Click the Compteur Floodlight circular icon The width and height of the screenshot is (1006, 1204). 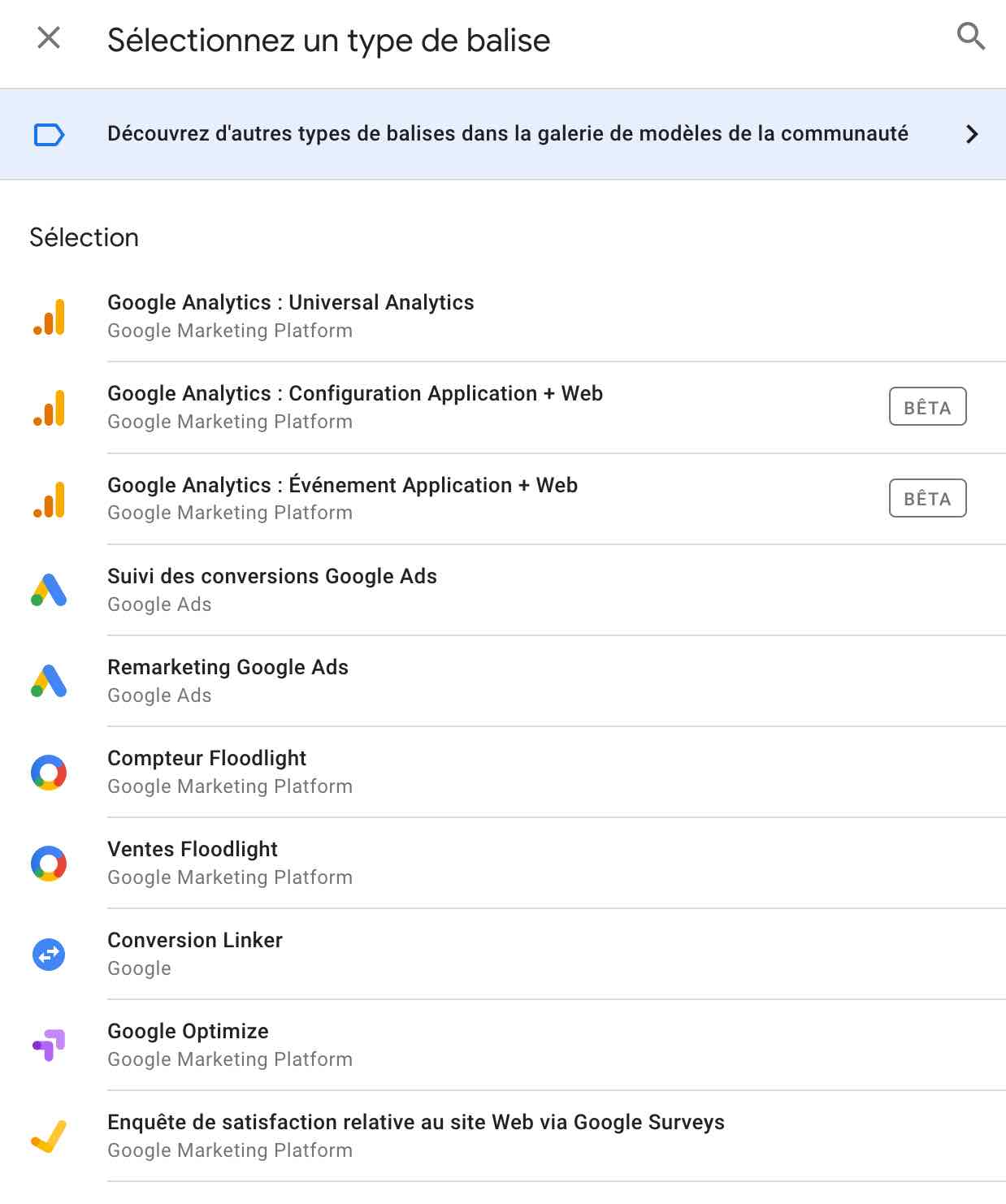[x=50, y=773]
